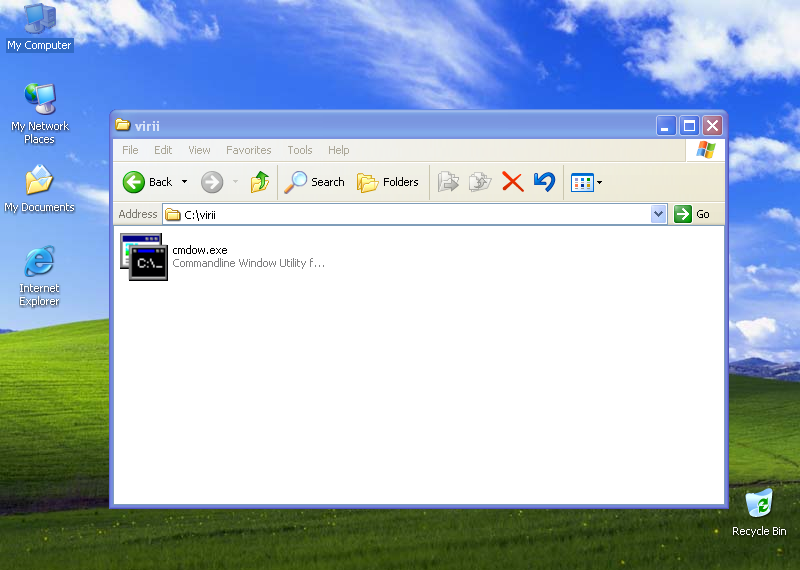The height and width of the screenshot is (570, 800).
Task: Click the Address bar showing C:\virii
Action: tap(414, 214)
